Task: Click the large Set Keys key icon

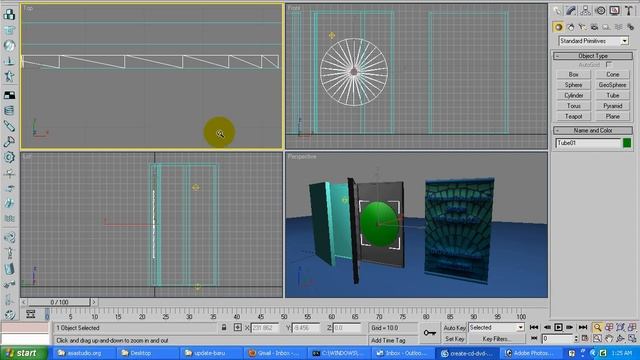Action: 430,333
